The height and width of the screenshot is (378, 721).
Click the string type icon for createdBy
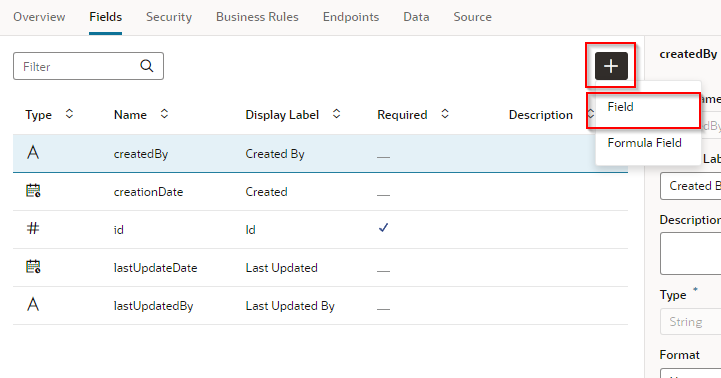(x=33, y=152)
